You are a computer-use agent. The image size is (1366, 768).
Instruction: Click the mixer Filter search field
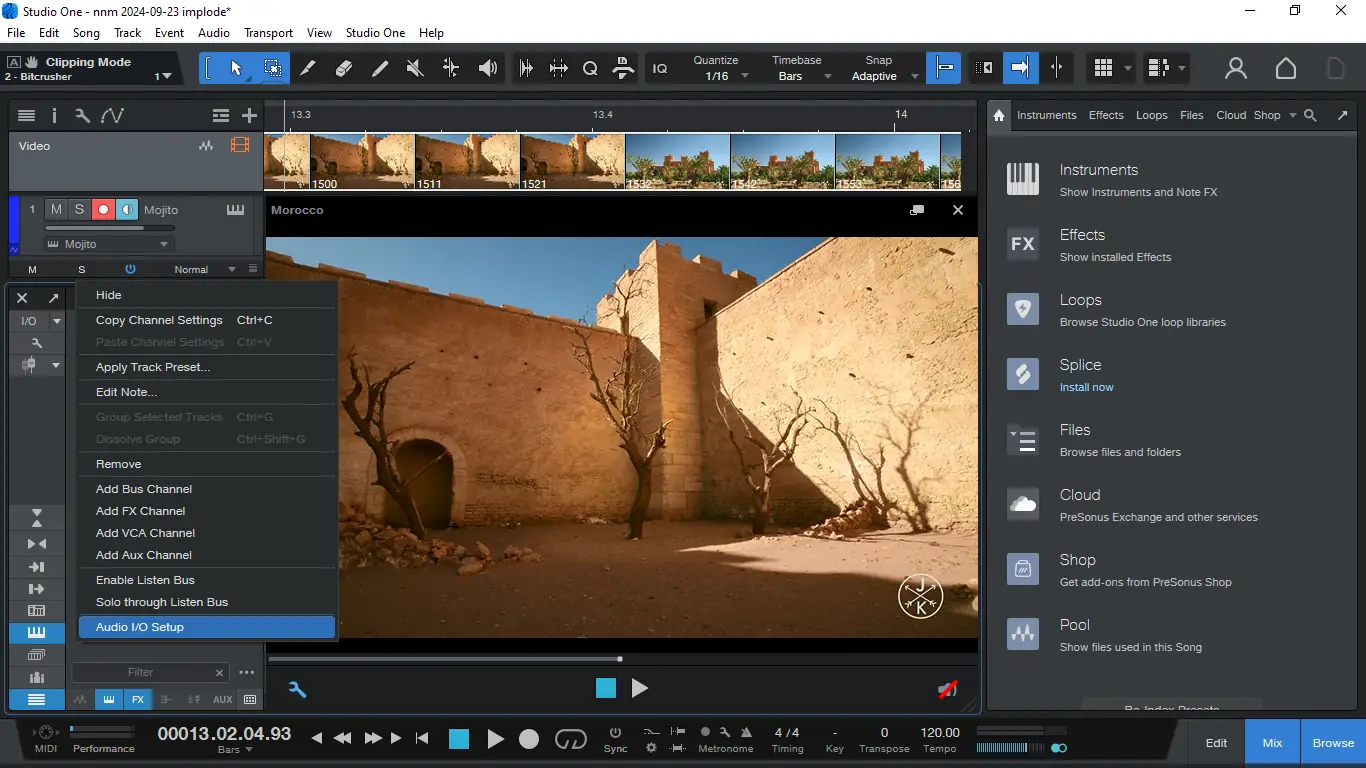(141, 672)
